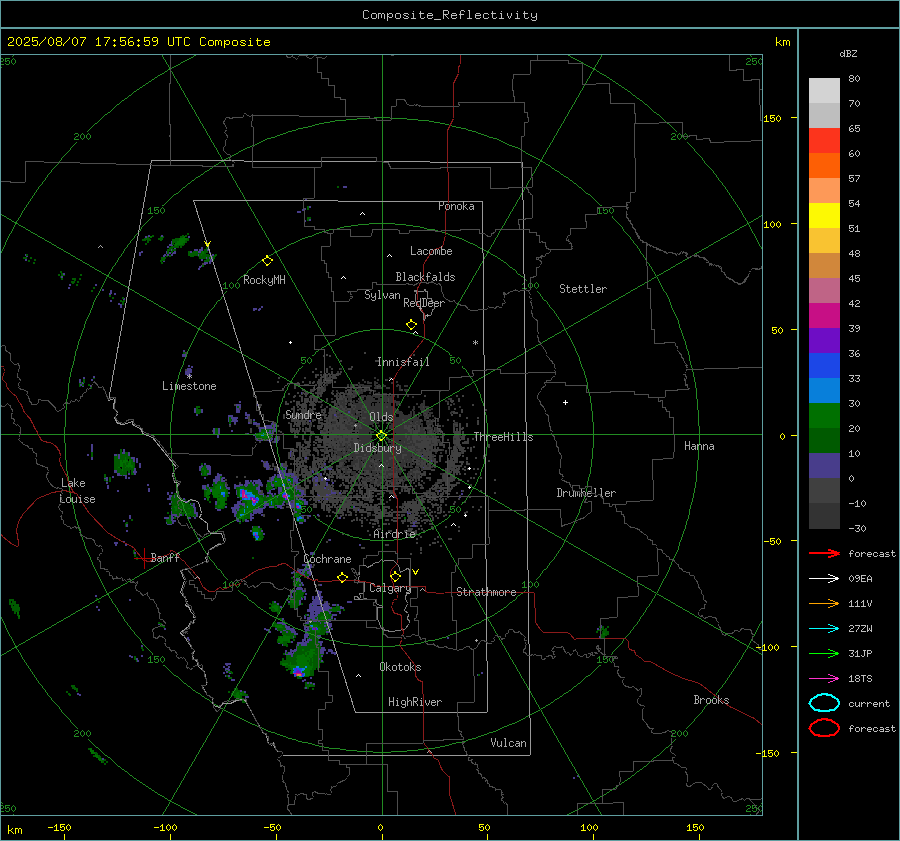Pick the green 31JP arrow legend icon
Image resolution: width=900 pixels, height=841 pixels.
824,653
